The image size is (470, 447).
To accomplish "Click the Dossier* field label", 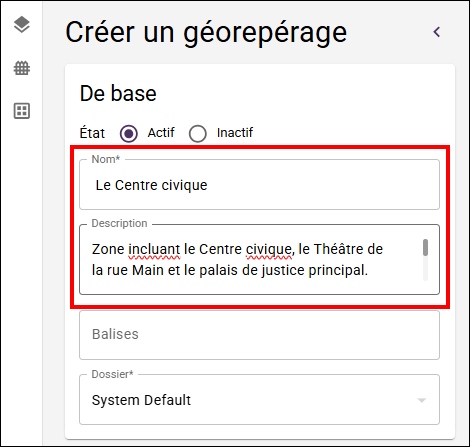I will coord(112,374).
